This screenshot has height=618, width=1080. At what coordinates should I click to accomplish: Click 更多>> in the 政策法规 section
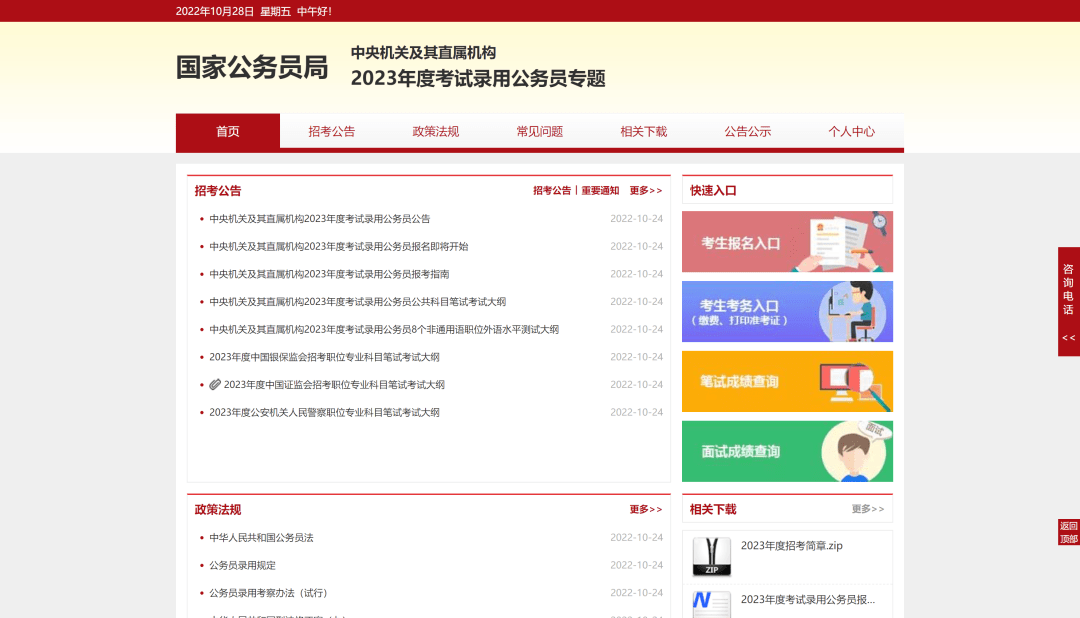(645, 510)
